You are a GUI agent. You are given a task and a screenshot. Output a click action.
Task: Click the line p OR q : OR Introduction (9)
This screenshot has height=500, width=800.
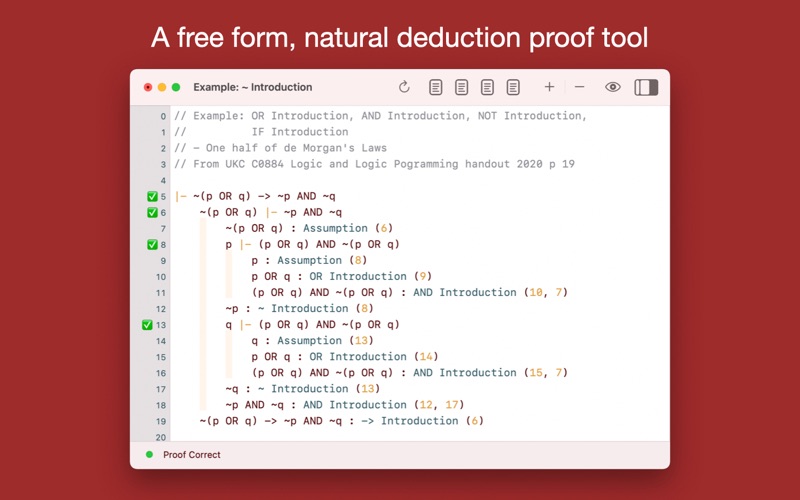pyautogui.click(x=341, y=277)
